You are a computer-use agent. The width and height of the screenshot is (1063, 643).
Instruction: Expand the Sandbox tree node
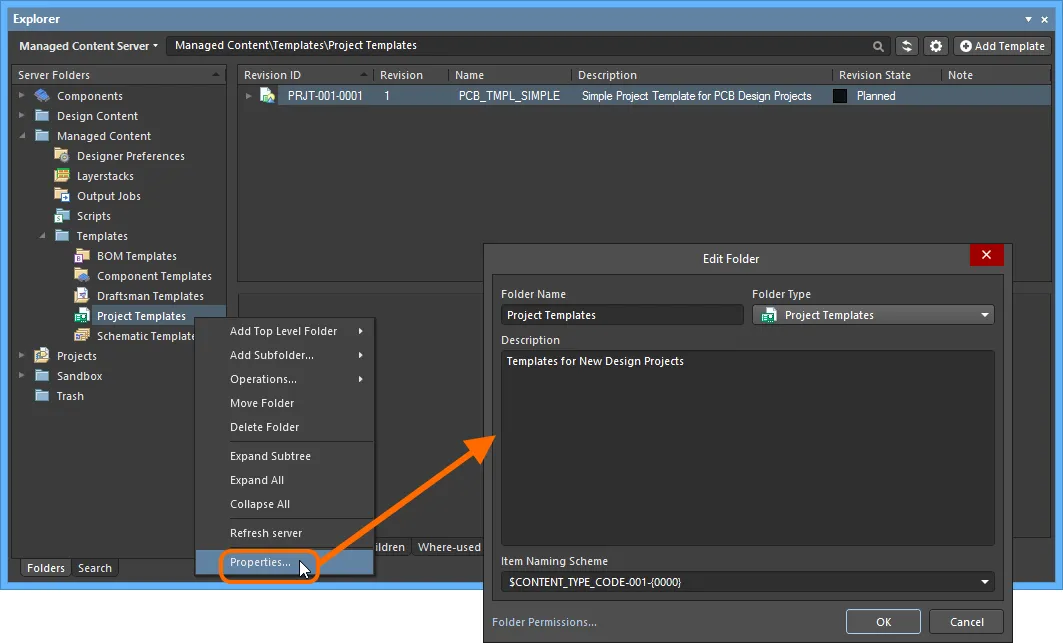pos(22,375)
